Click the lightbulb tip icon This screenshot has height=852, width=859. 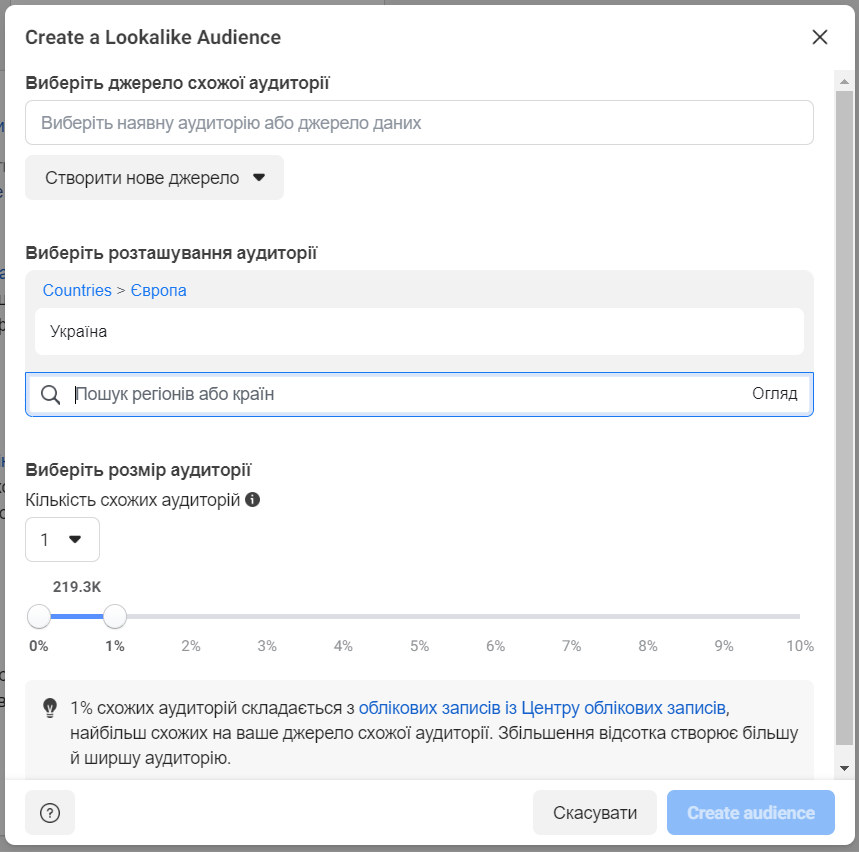point(50,708)
